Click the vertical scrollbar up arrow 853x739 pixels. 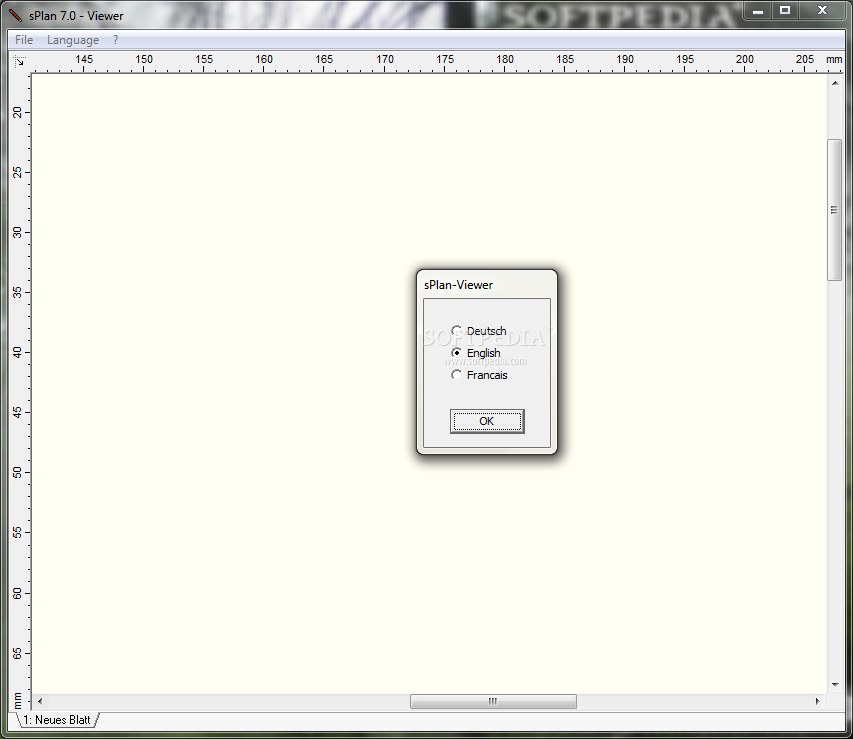[x=835, y=83]
